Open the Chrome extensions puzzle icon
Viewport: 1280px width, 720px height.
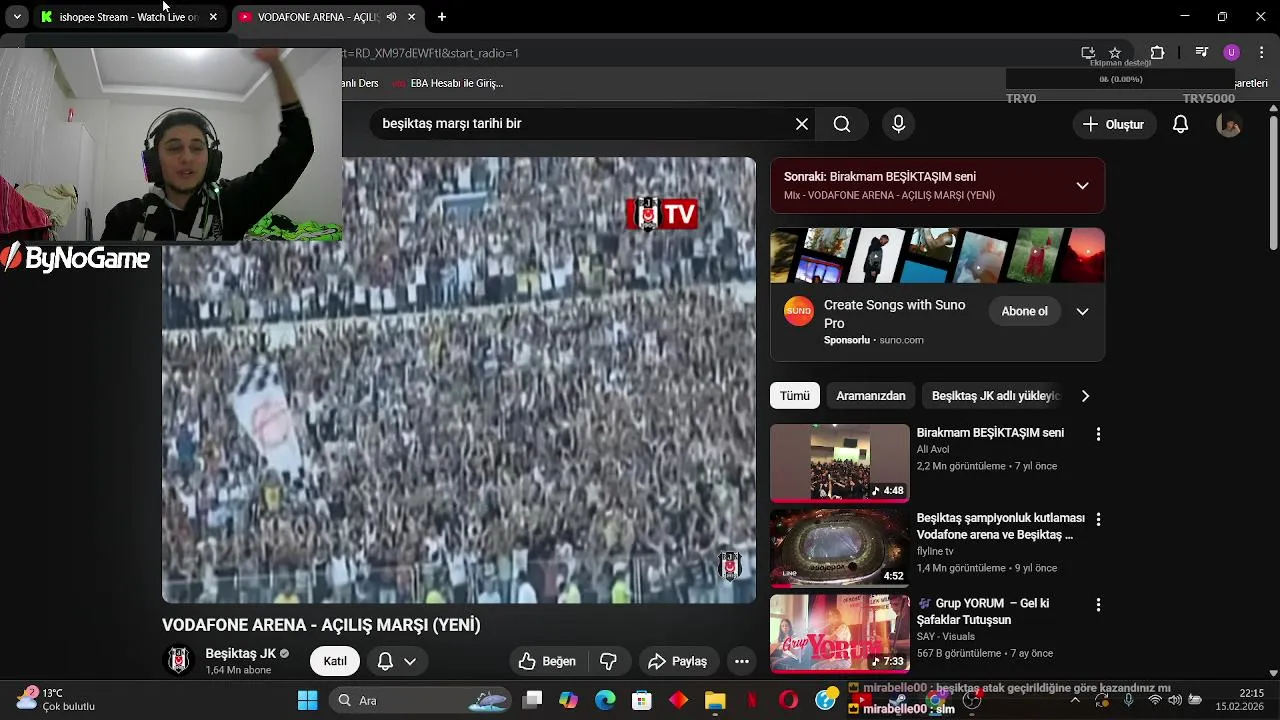pos(1157,53)
